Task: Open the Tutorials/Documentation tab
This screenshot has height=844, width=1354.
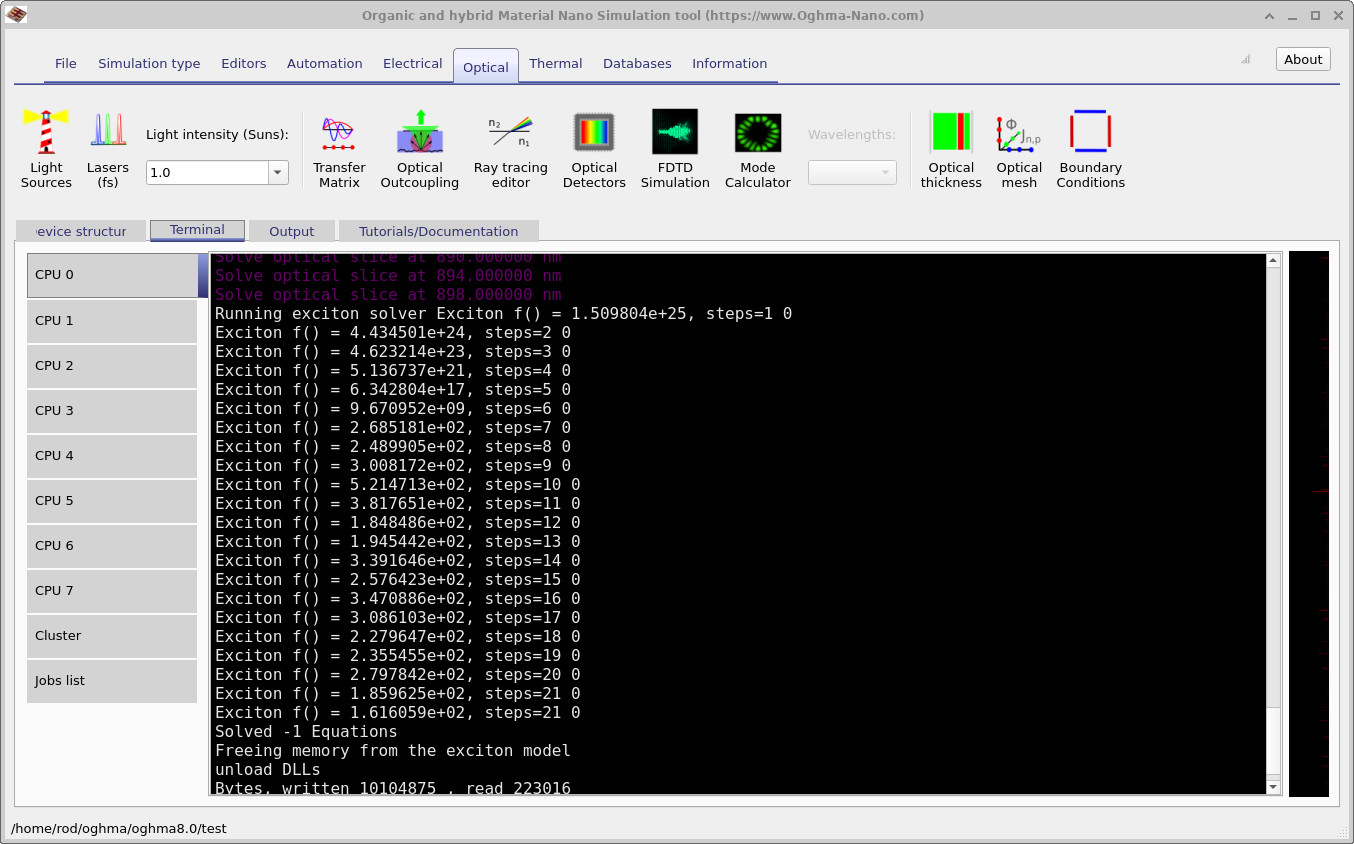Action: (439, 231)
